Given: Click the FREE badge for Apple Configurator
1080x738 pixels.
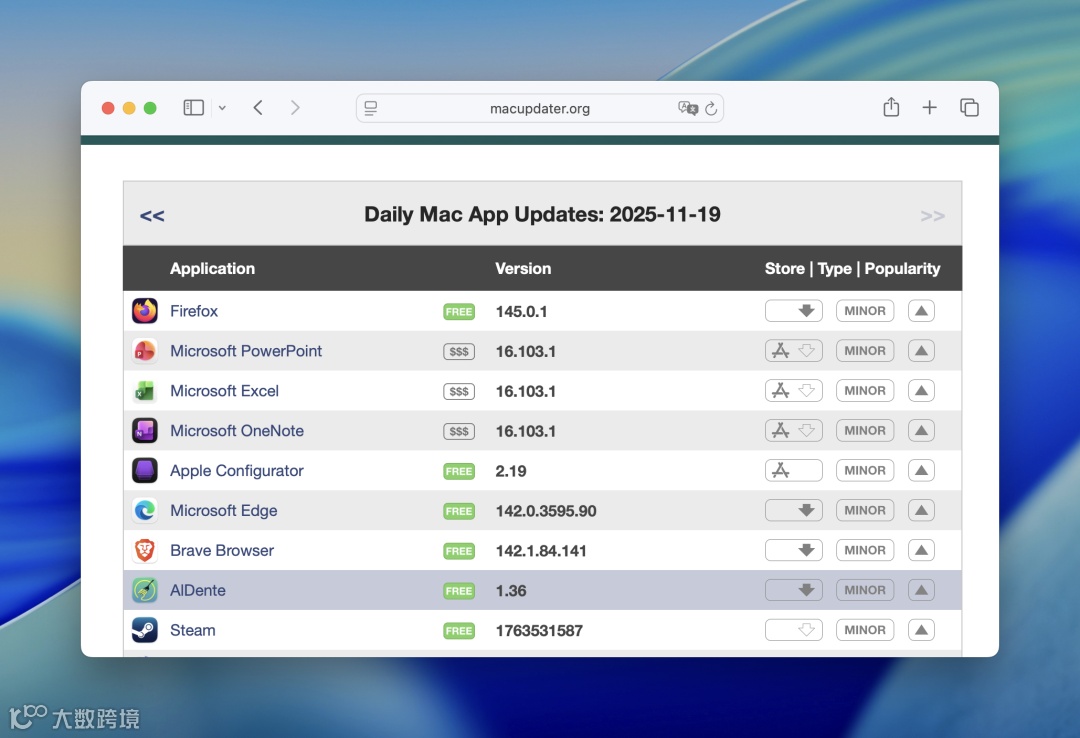Looking at the screenshot, I should [x=459, y=471].
